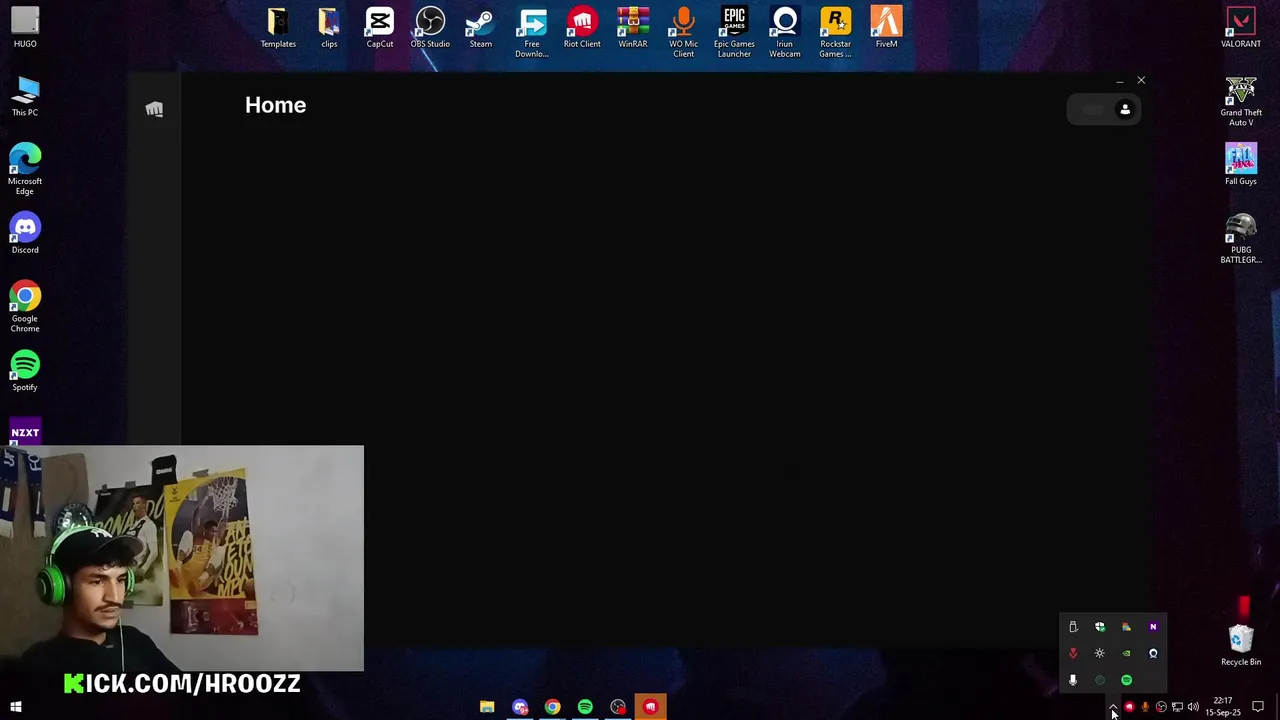The width and height of the screenshot is (1280, 720).
Task: Open Rockstar Games Launcher shortcut
Action: [836, 33]
